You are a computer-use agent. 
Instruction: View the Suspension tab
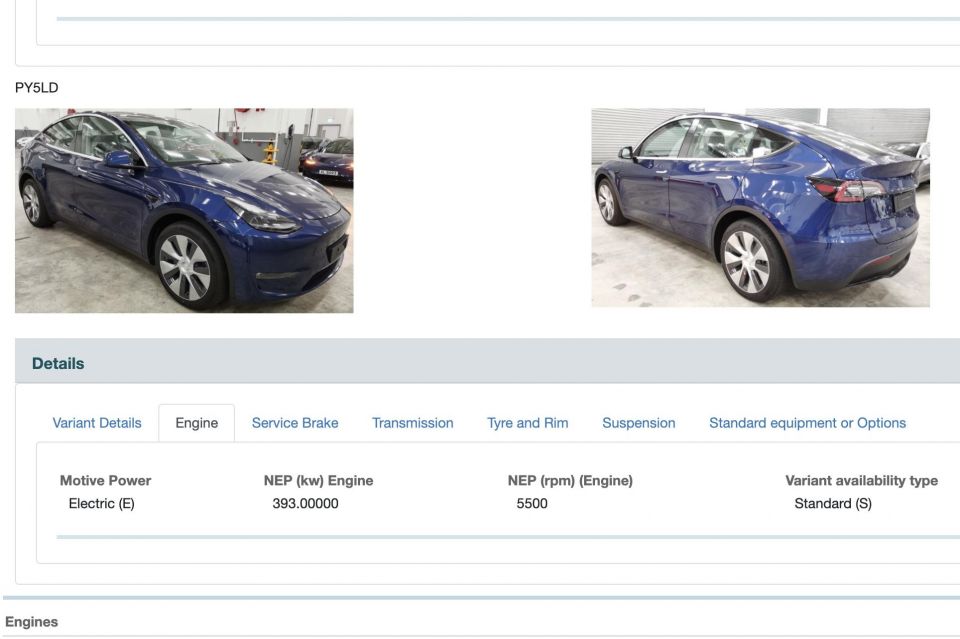tap(639, 423)
